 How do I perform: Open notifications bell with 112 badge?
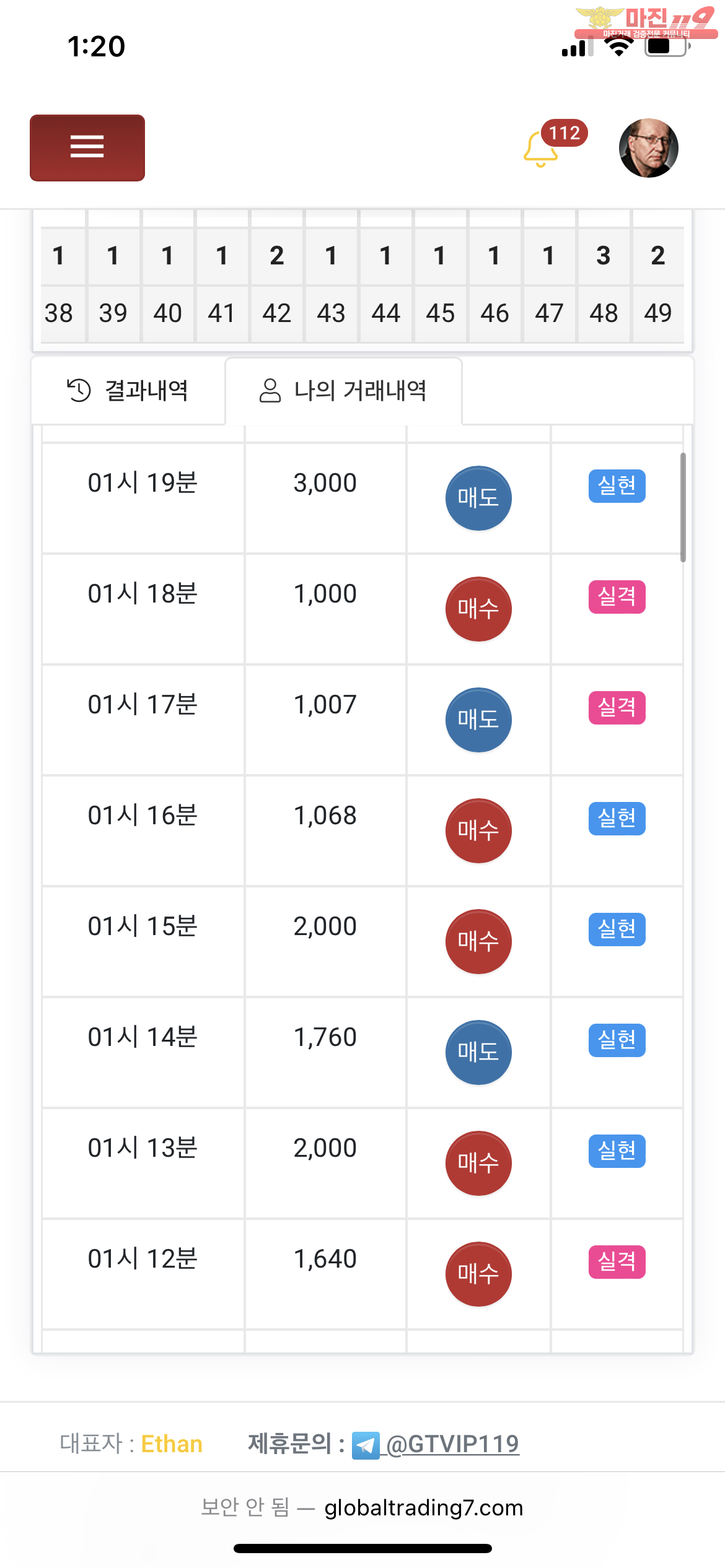(542, 149)
